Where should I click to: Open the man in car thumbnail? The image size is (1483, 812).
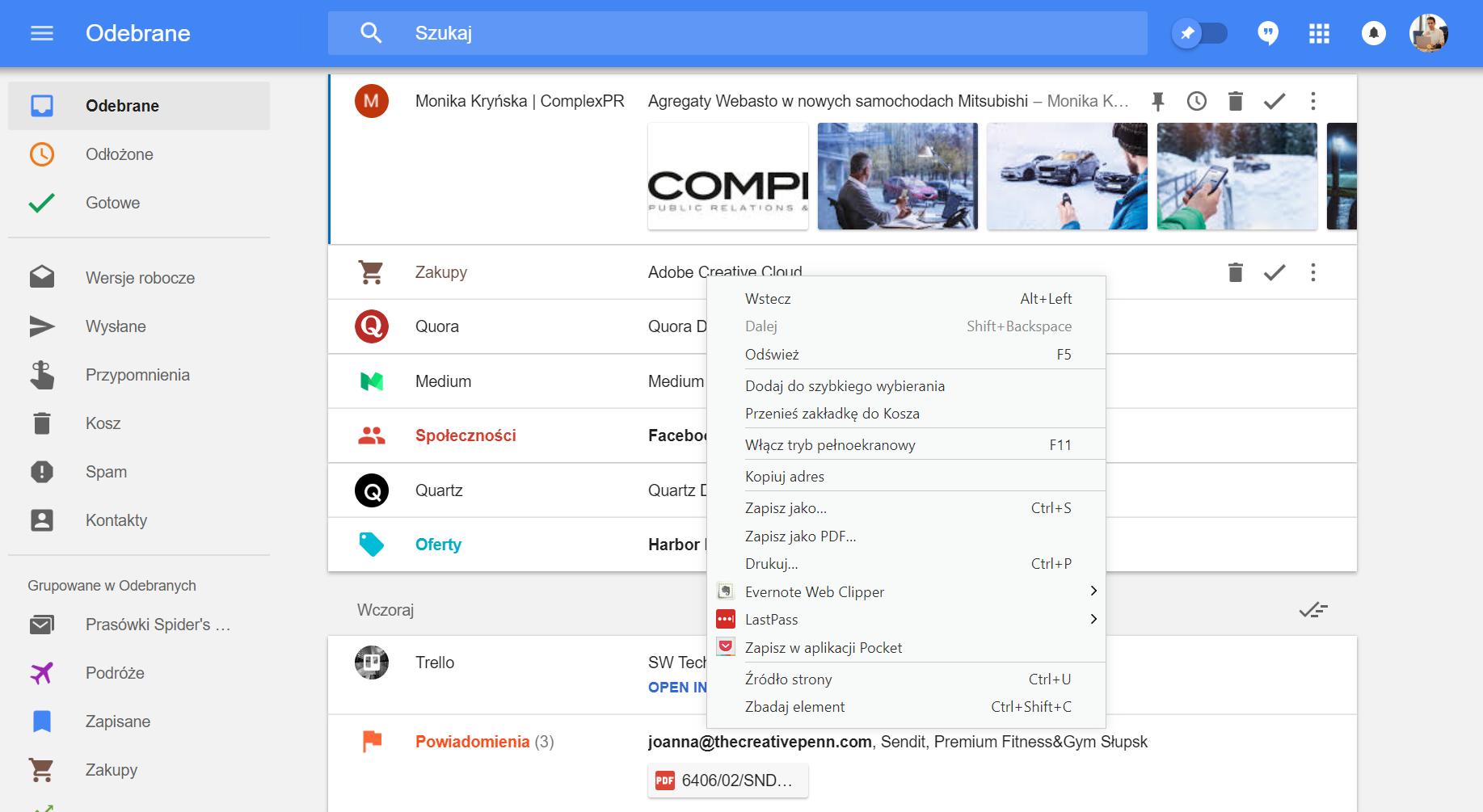(x=898, y=176)
